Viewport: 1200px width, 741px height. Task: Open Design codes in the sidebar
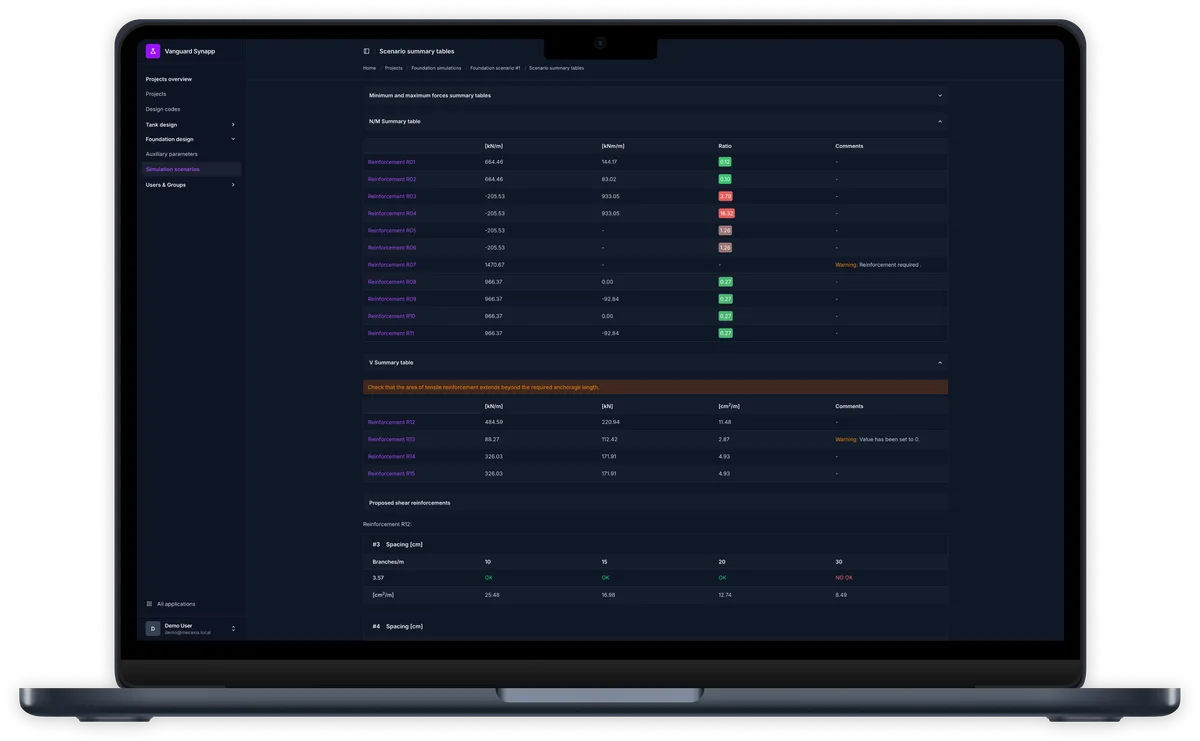(x=163, y=109)
